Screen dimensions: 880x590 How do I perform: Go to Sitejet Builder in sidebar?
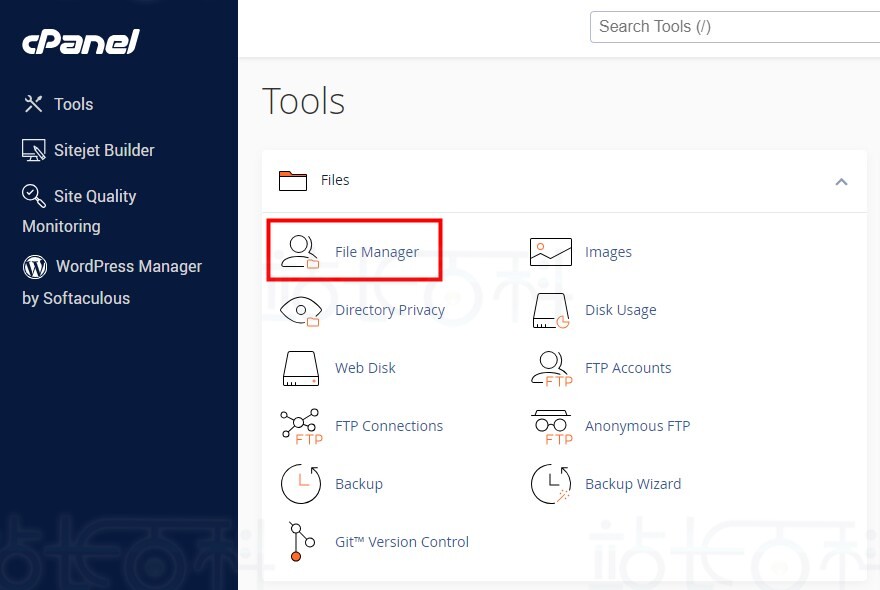click(103, 150)
